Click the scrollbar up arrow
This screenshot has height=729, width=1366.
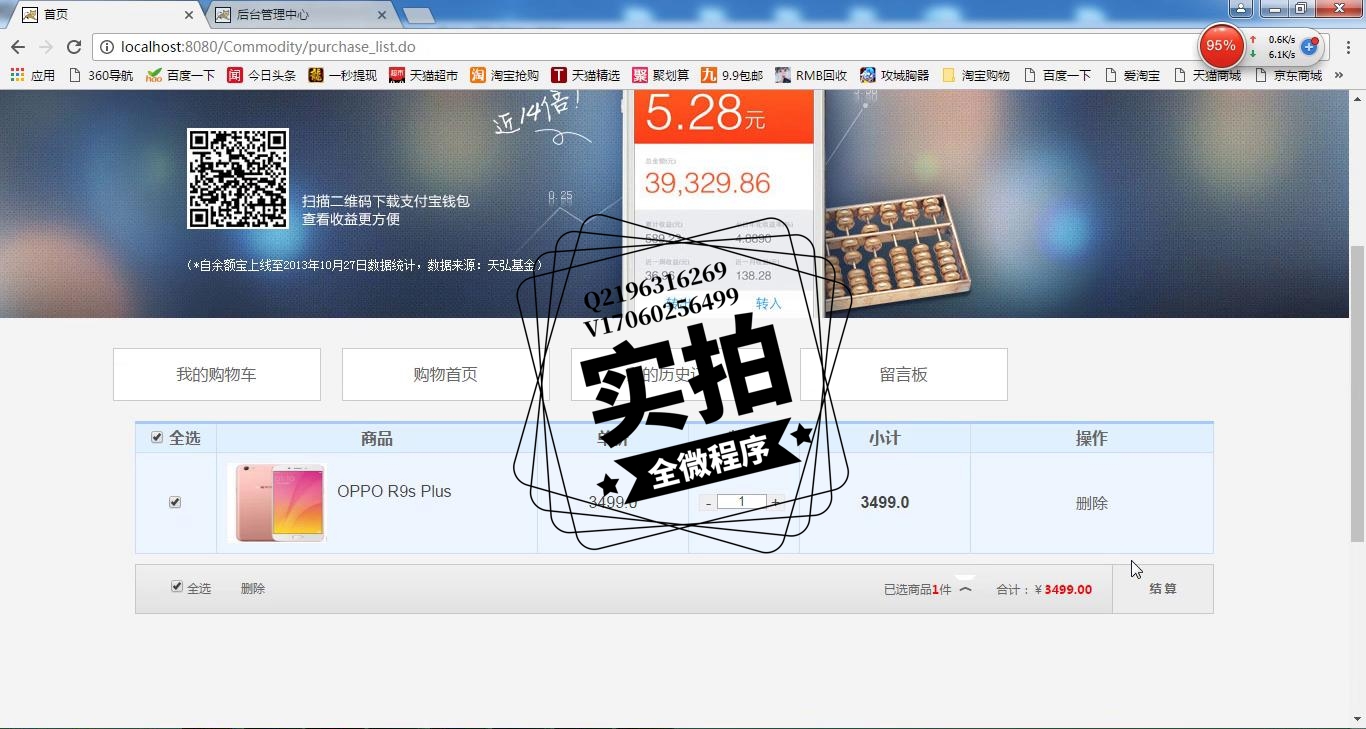[1357, 97]
